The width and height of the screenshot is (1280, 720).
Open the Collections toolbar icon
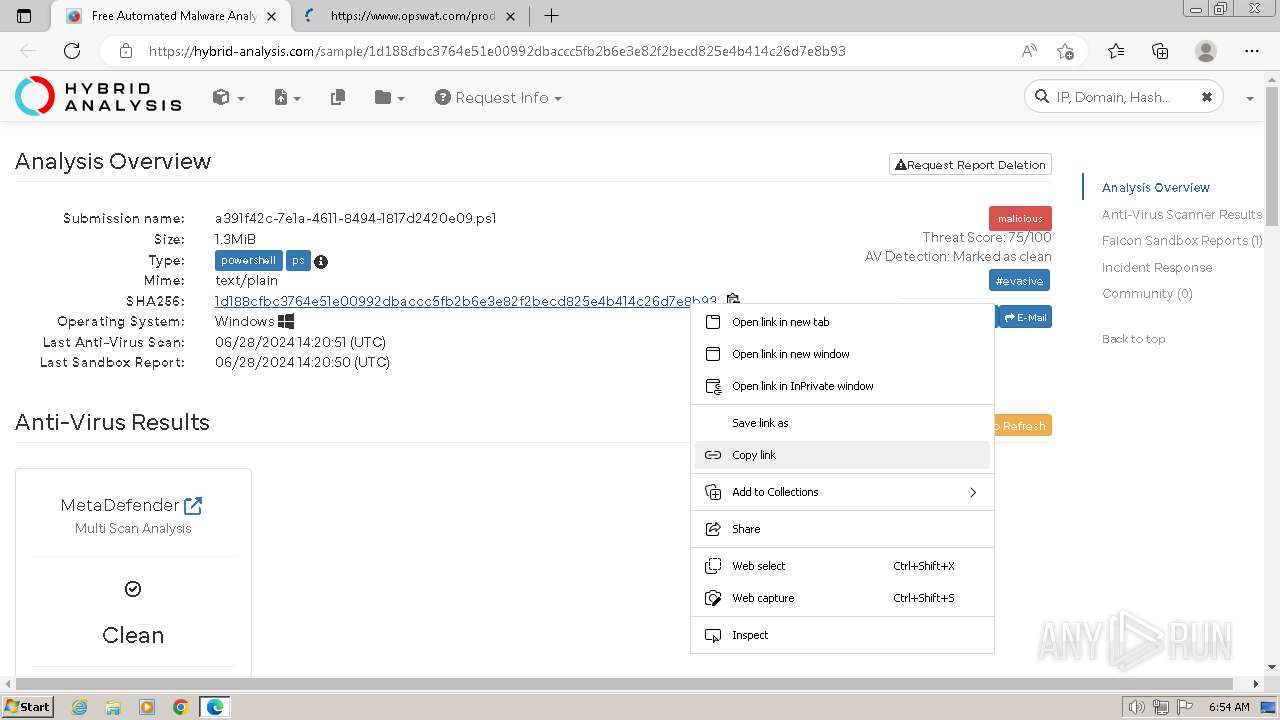tap(1160, 51)
